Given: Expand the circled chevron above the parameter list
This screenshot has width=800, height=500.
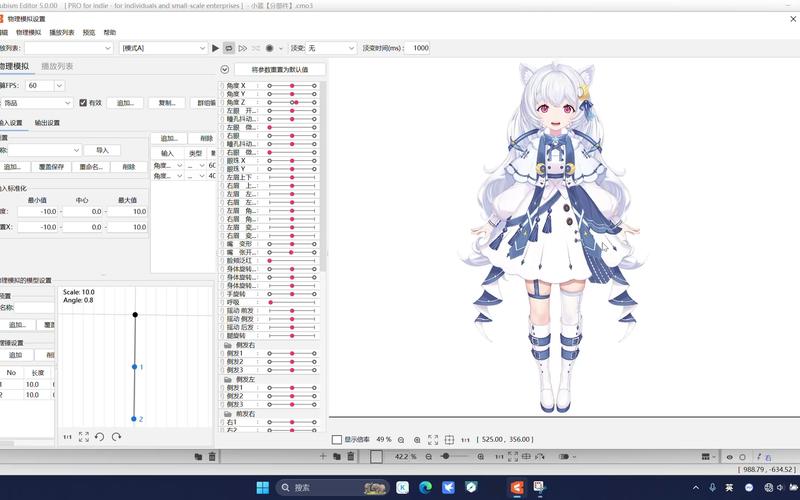Looking at the screenshot, I should coord(224,69).
